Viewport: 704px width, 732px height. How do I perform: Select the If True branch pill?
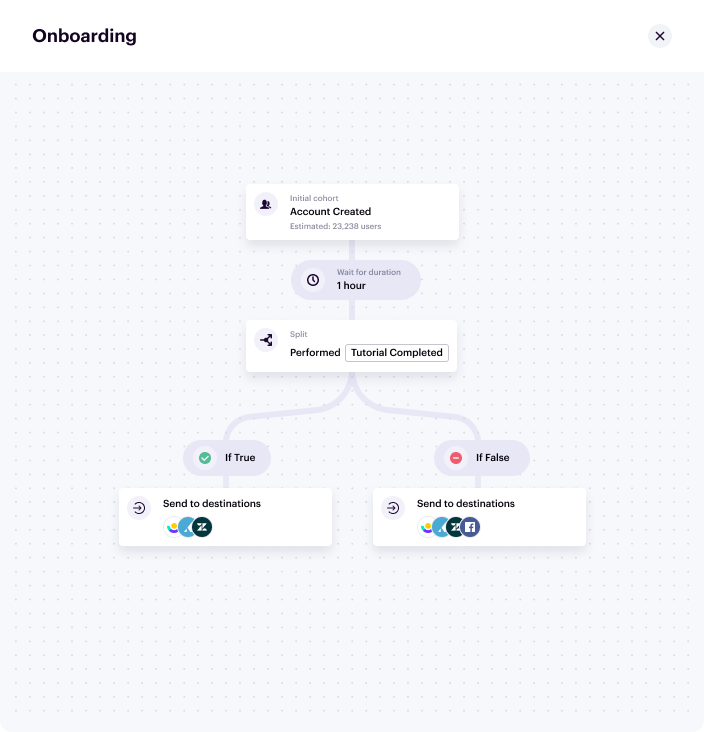tap(227, 458)
